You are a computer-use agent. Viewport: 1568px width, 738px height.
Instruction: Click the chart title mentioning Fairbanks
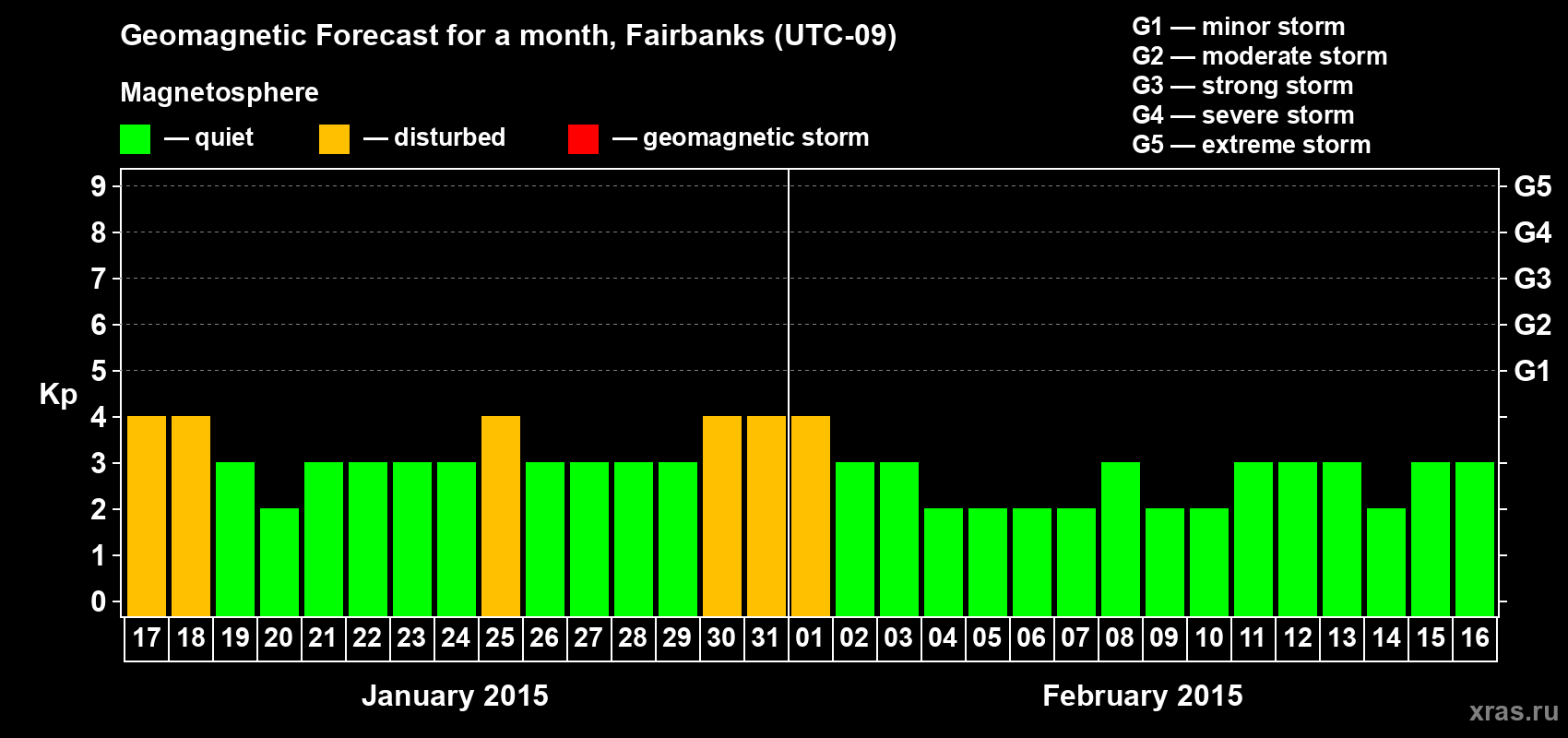pos(508,36)
